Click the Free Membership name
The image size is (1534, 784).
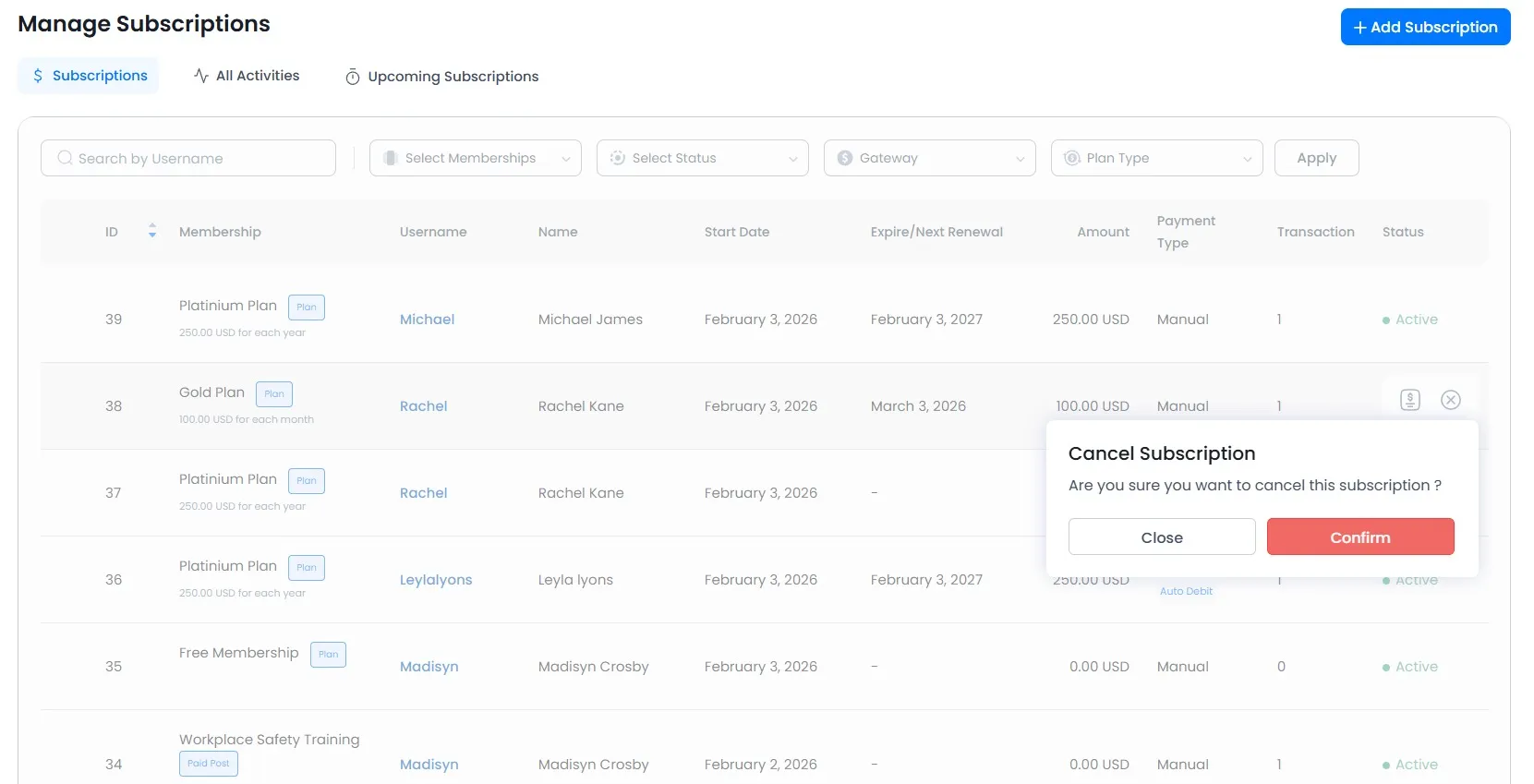point(239,653)
